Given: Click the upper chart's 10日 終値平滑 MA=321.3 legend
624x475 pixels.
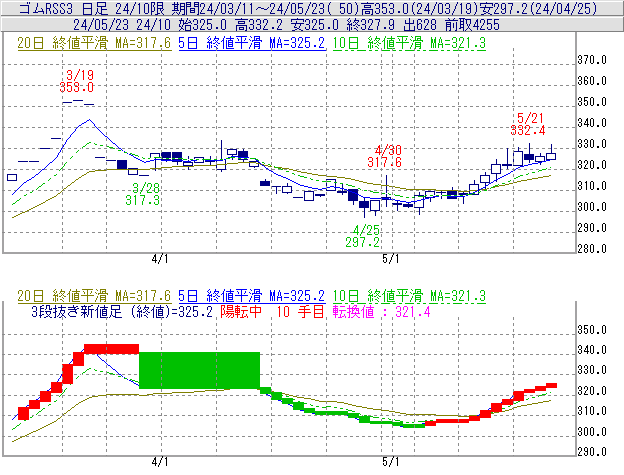Looking at the screenshot, I should point(409,43).
